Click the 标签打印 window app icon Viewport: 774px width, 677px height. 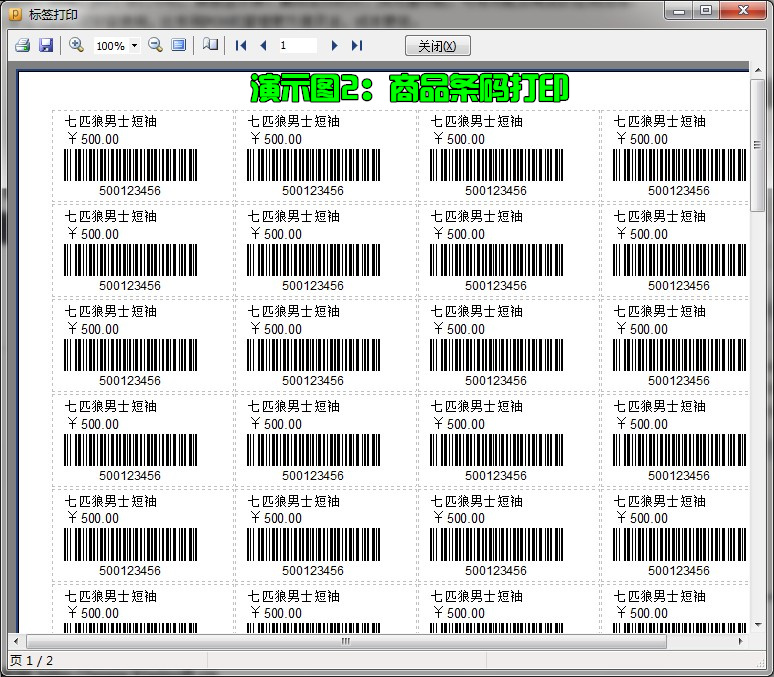click(x=16, y=14)
